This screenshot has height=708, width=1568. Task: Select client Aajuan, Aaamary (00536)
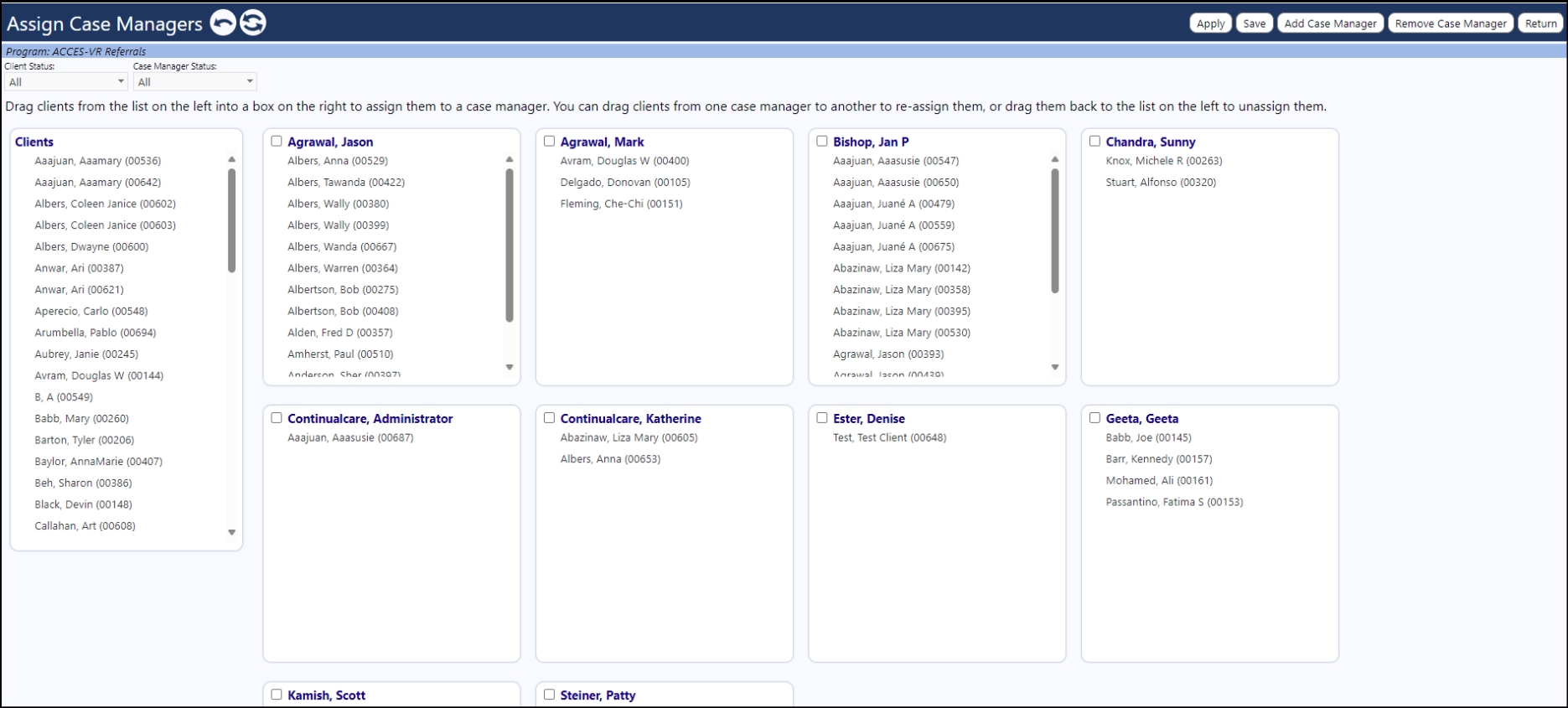(x=98, y=161)
